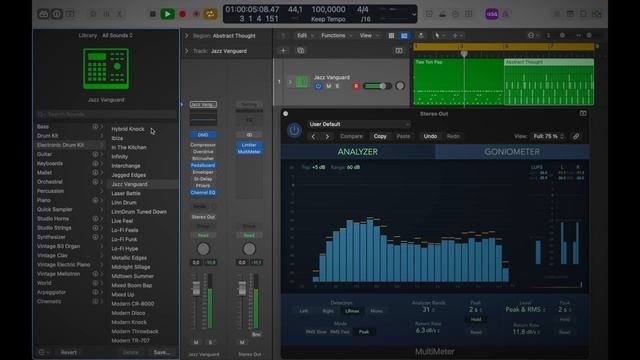Click the next preset arrow in MultiMeter
The width and height of the screenshot is (640, 360).
click(327, 136)
